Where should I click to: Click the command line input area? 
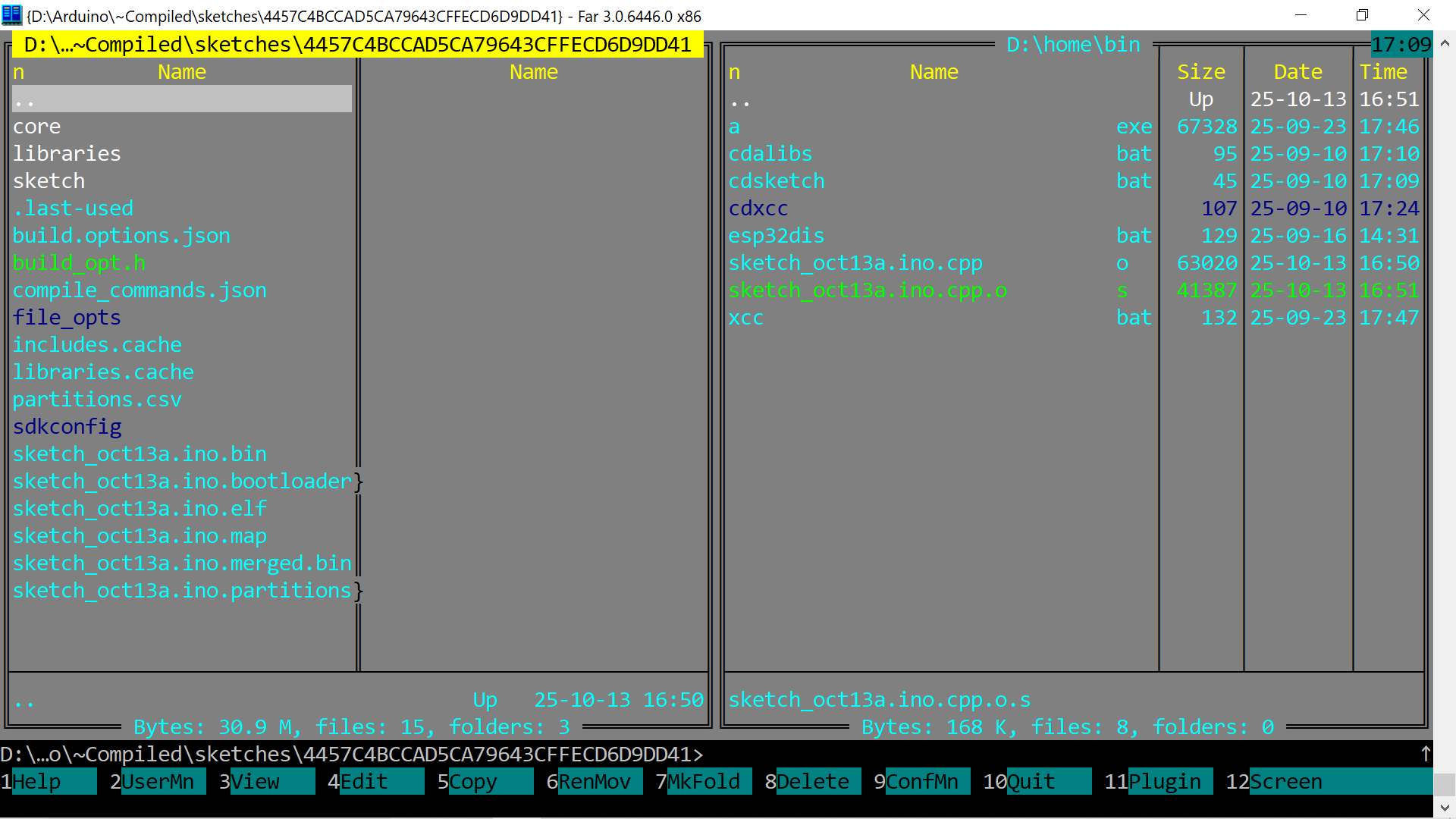1062,755
